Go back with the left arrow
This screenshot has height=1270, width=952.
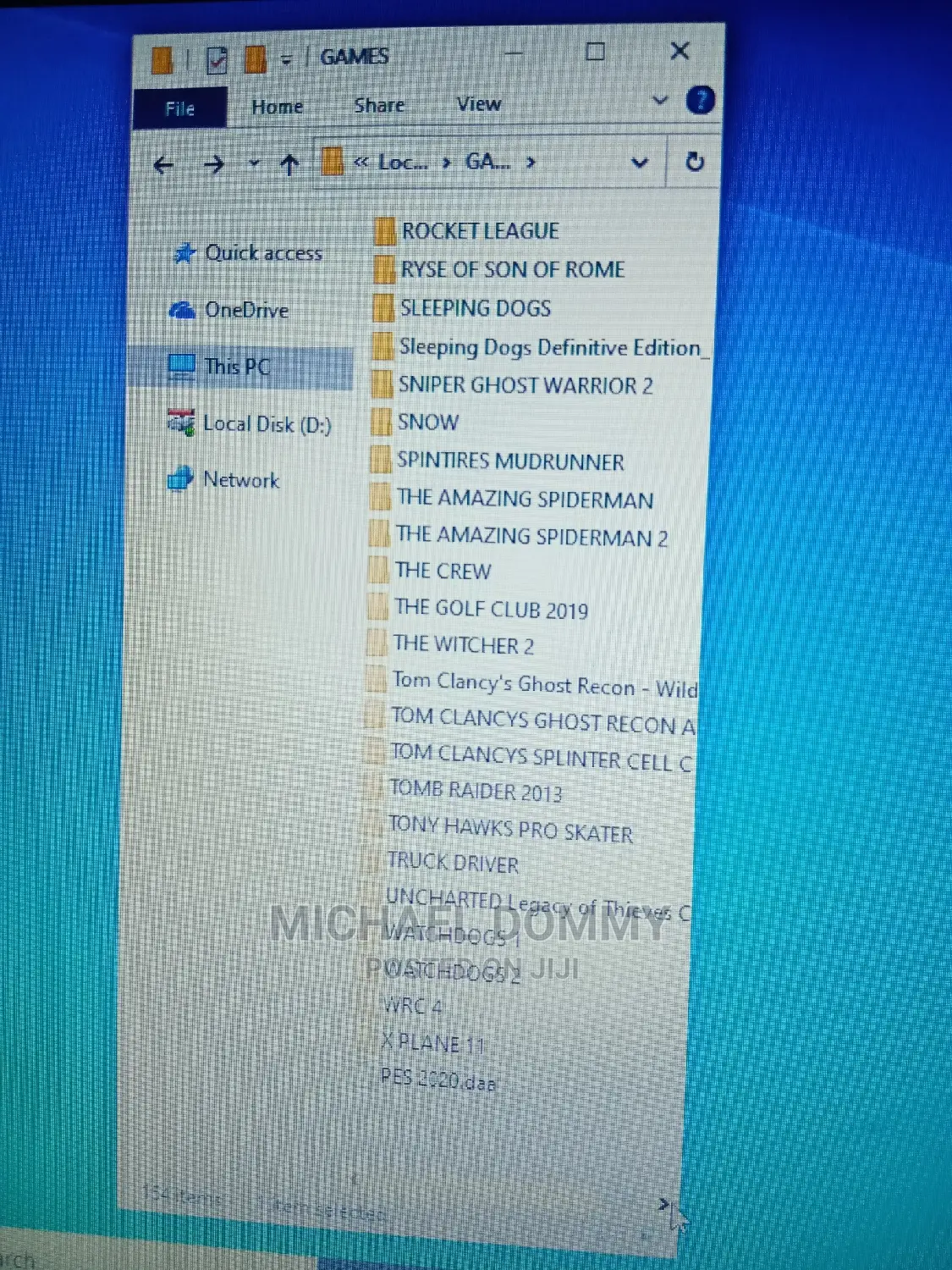coord(164,165)
